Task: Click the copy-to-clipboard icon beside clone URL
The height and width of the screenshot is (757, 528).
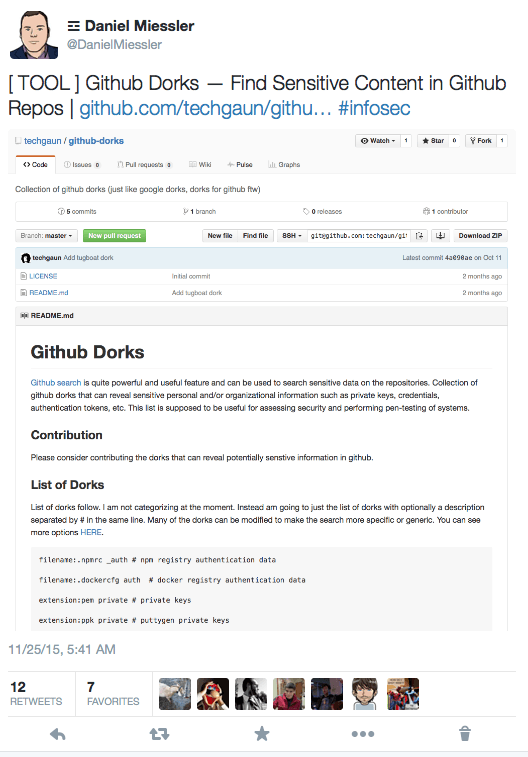Action: click(x=420, y=236)
